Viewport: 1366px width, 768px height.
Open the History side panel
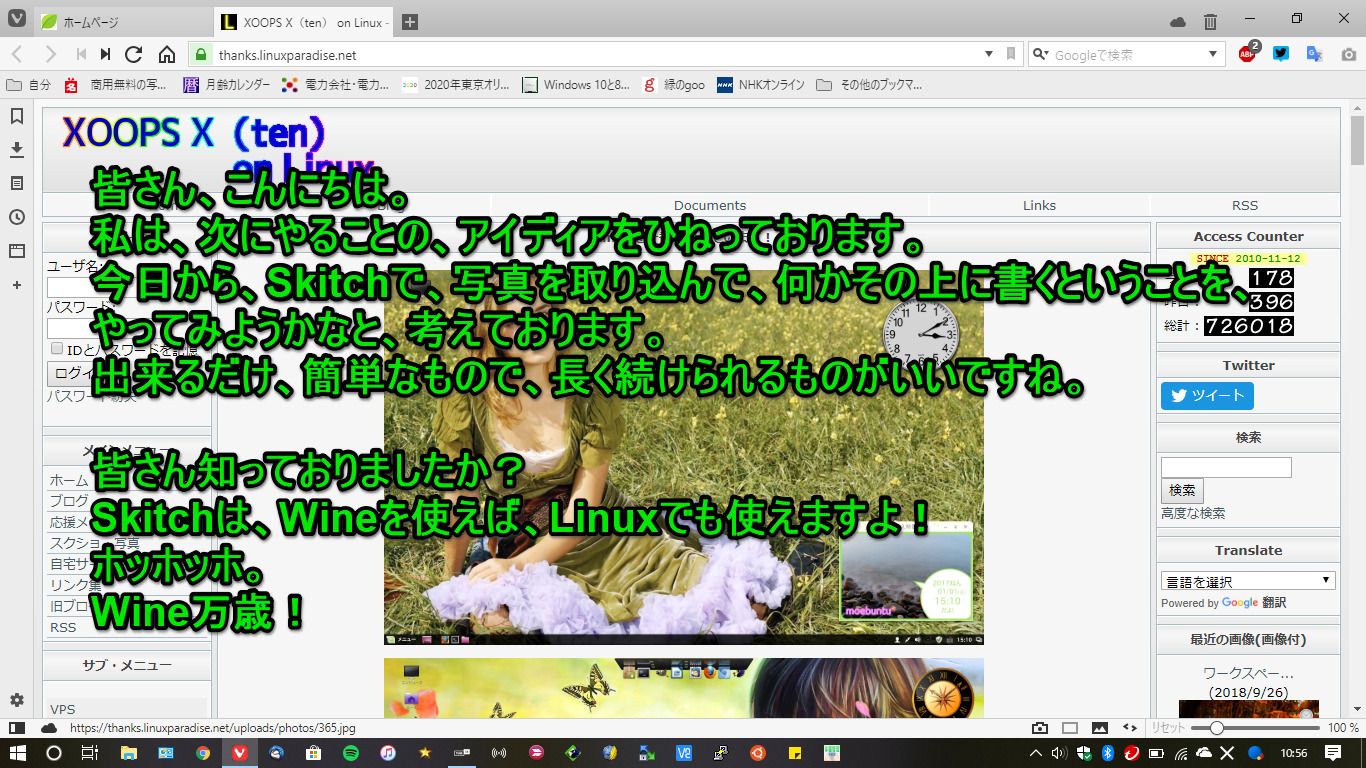tap(17, 217)
